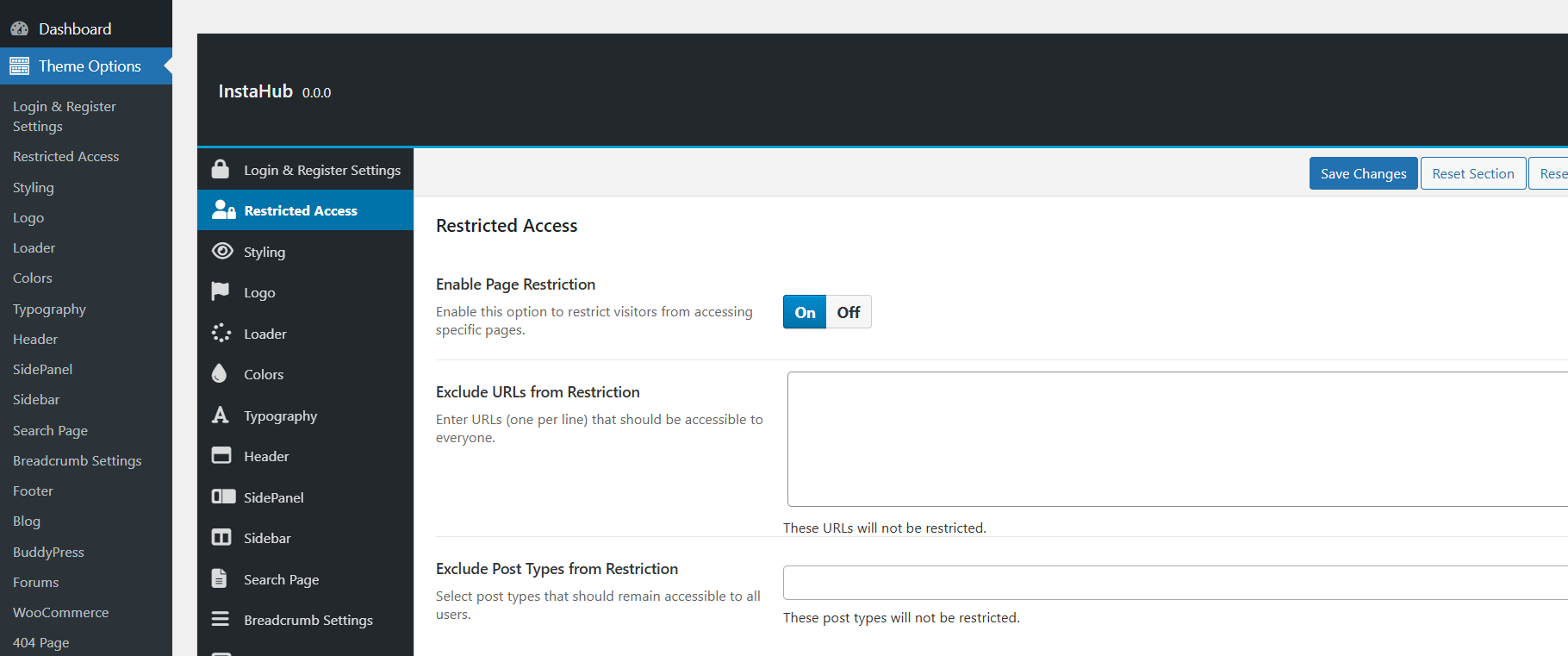
Task: Click the eye icon next to Styling
Action: click(222, 251)
